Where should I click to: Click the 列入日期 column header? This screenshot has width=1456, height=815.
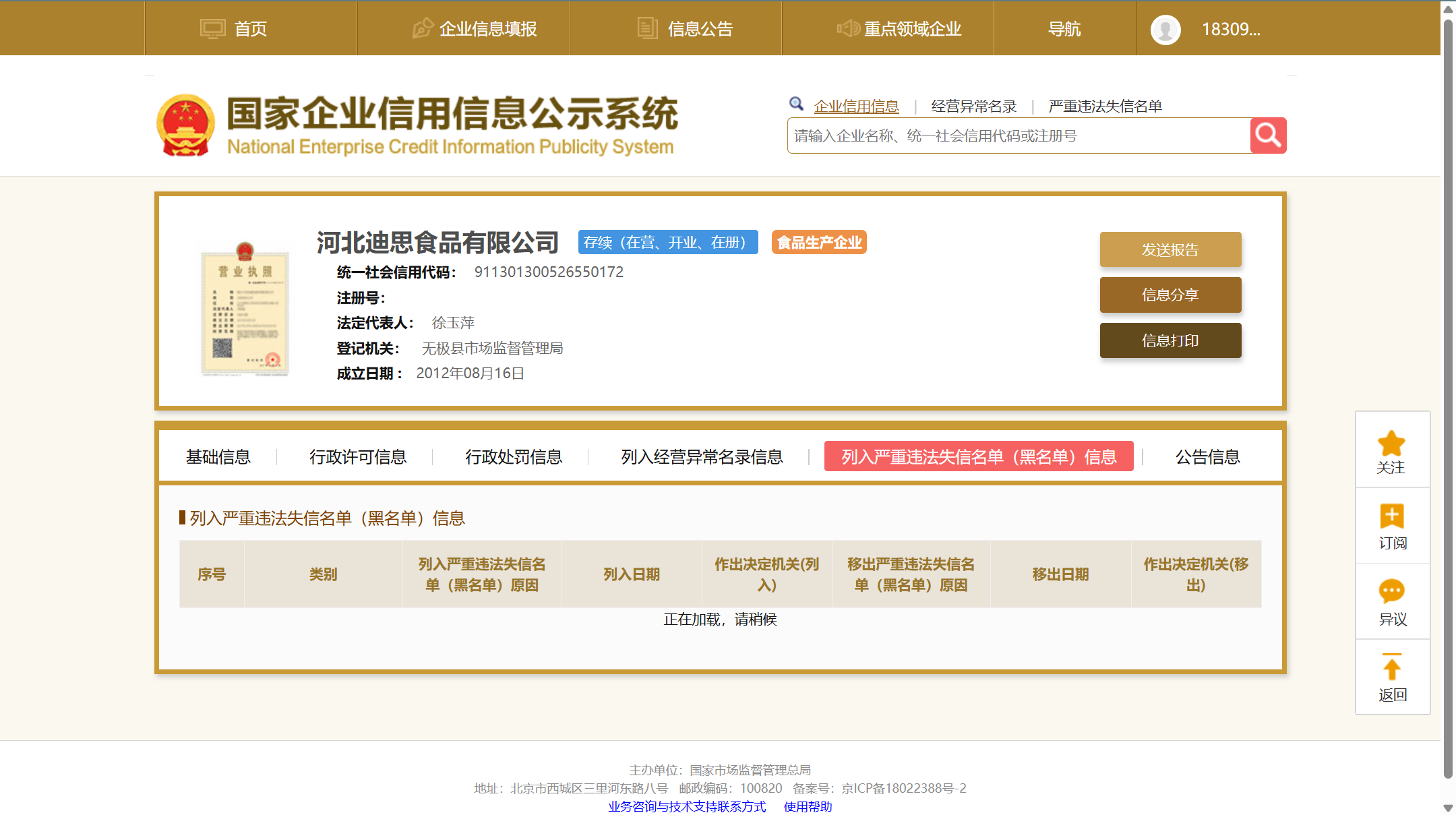pyautogui.click(x=632, y=574)
